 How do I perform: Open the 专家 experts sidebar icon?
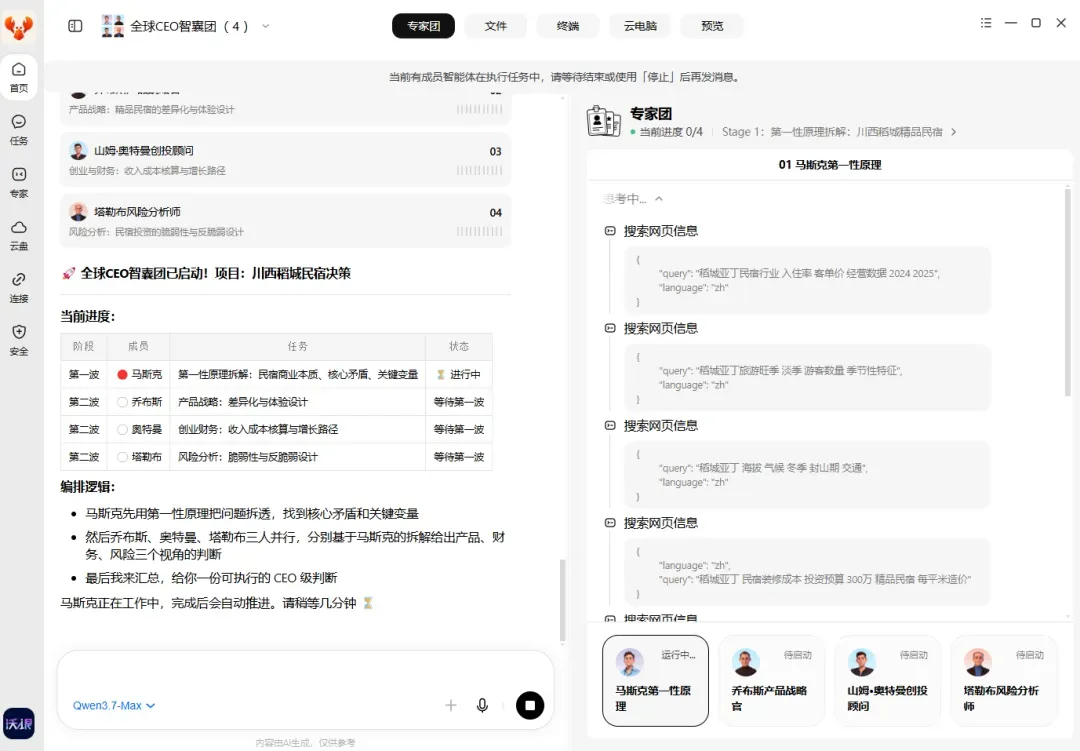pos(19,182)
